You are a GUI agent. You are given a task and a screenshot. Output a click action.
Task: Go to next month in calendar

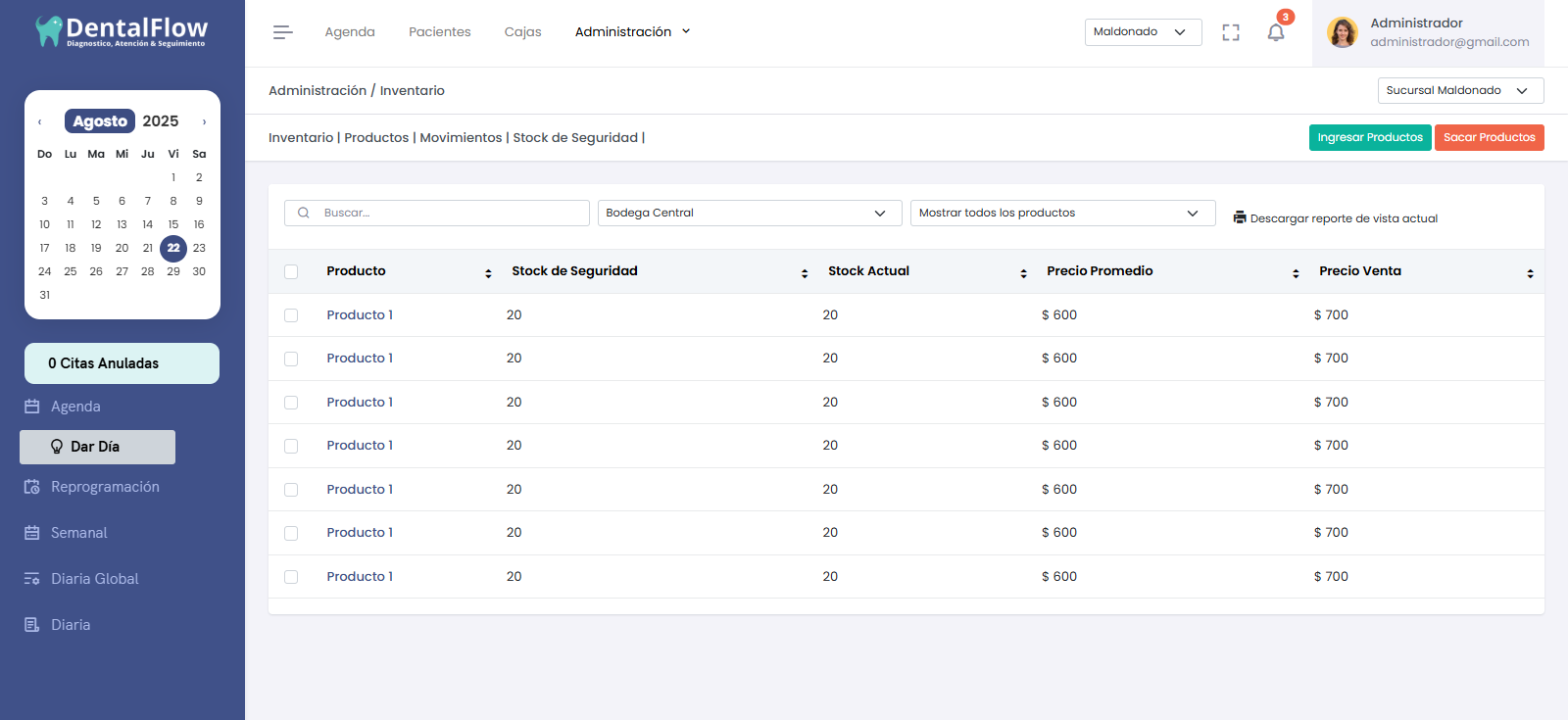[204, 122]
